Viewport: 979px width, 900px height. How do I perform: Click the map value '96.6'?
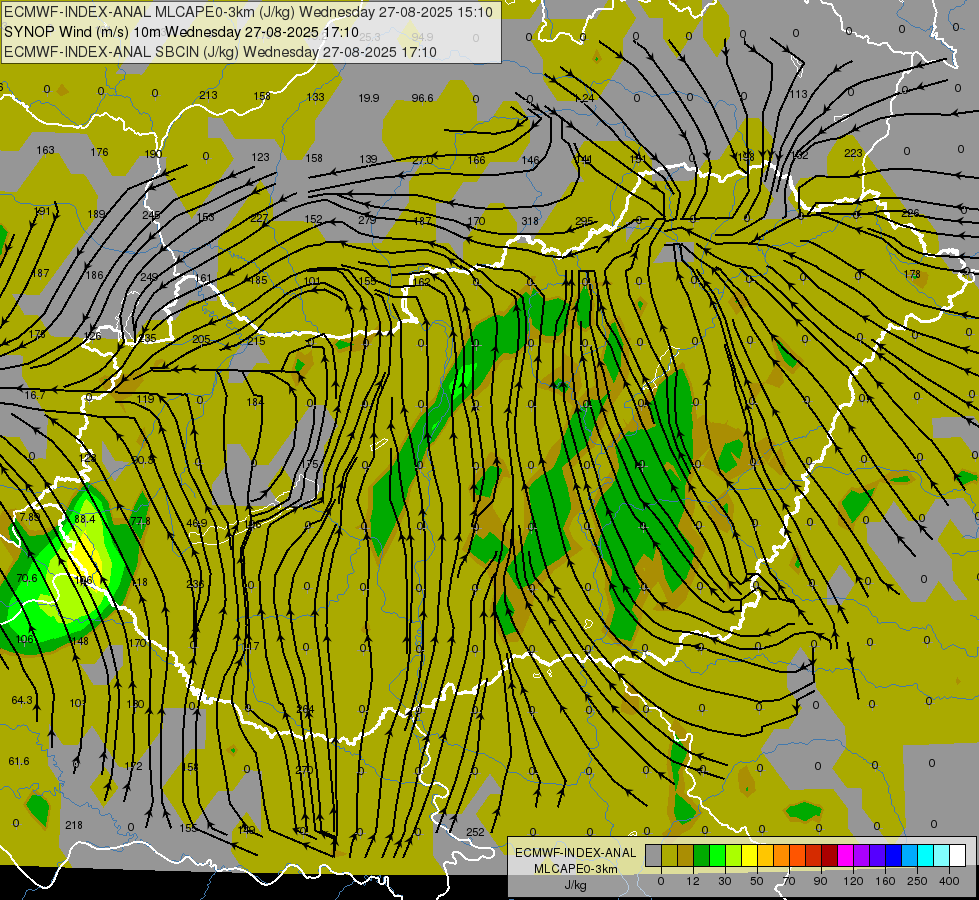(x=423, y=98)
